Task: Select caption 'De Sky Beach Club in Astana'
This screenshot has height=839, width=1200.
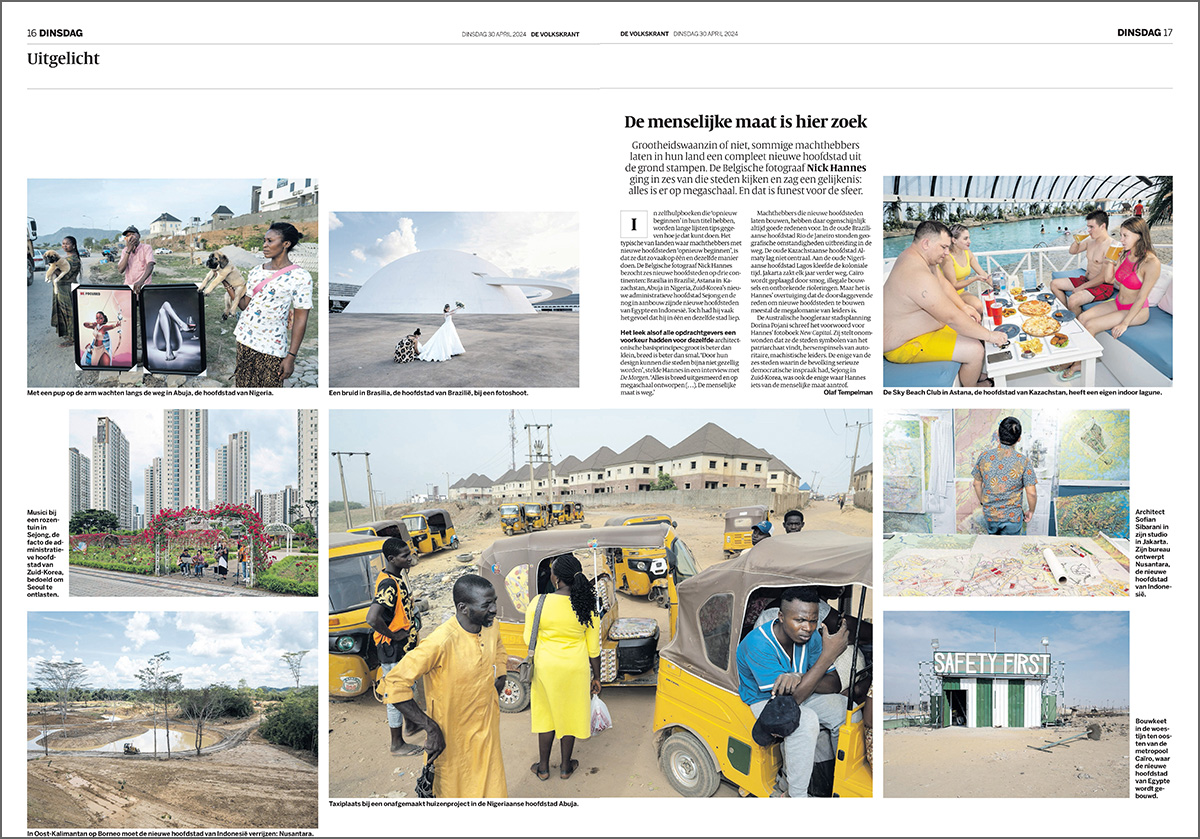Action: [1023, 393]
